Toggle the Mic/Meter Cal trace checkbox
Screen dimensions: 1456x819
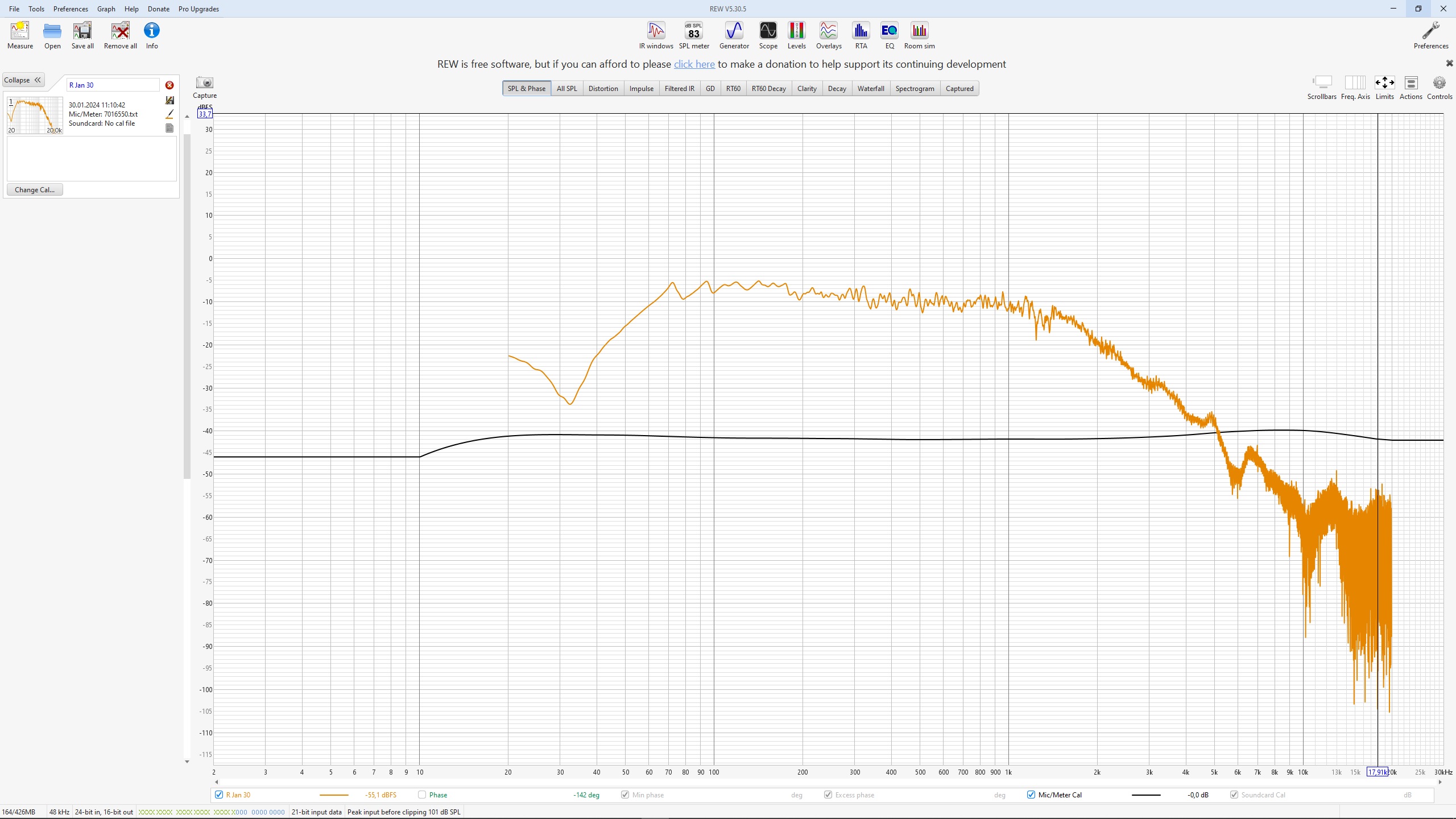point(1031,795)
